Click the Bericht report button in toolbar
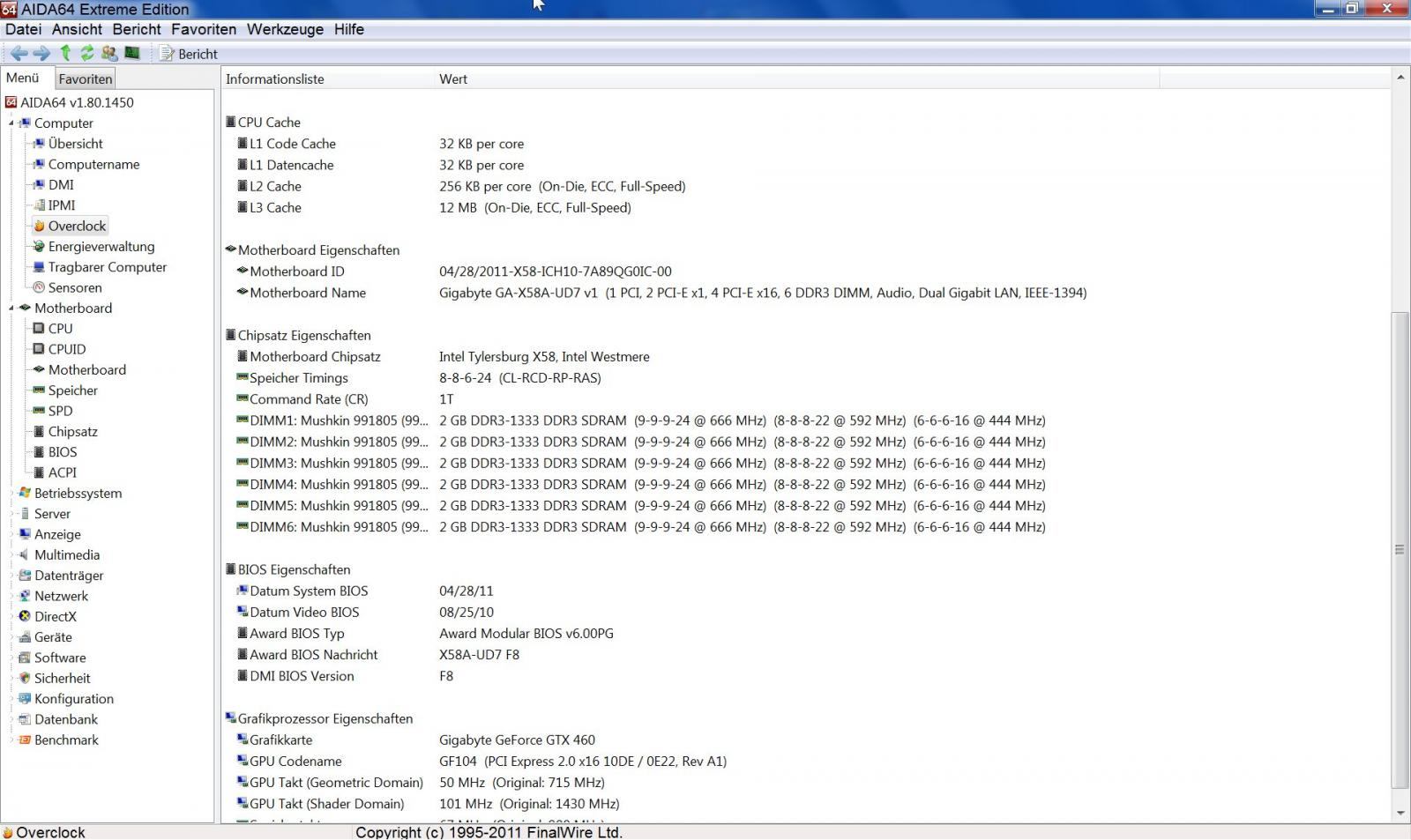This screenshot has height=840, width=1411. 189,54
